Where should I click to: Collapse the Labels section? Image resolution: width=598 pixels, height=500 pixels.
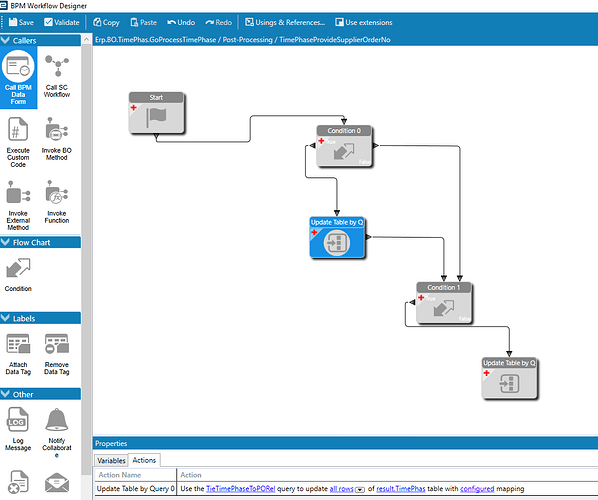coord(5,318)
